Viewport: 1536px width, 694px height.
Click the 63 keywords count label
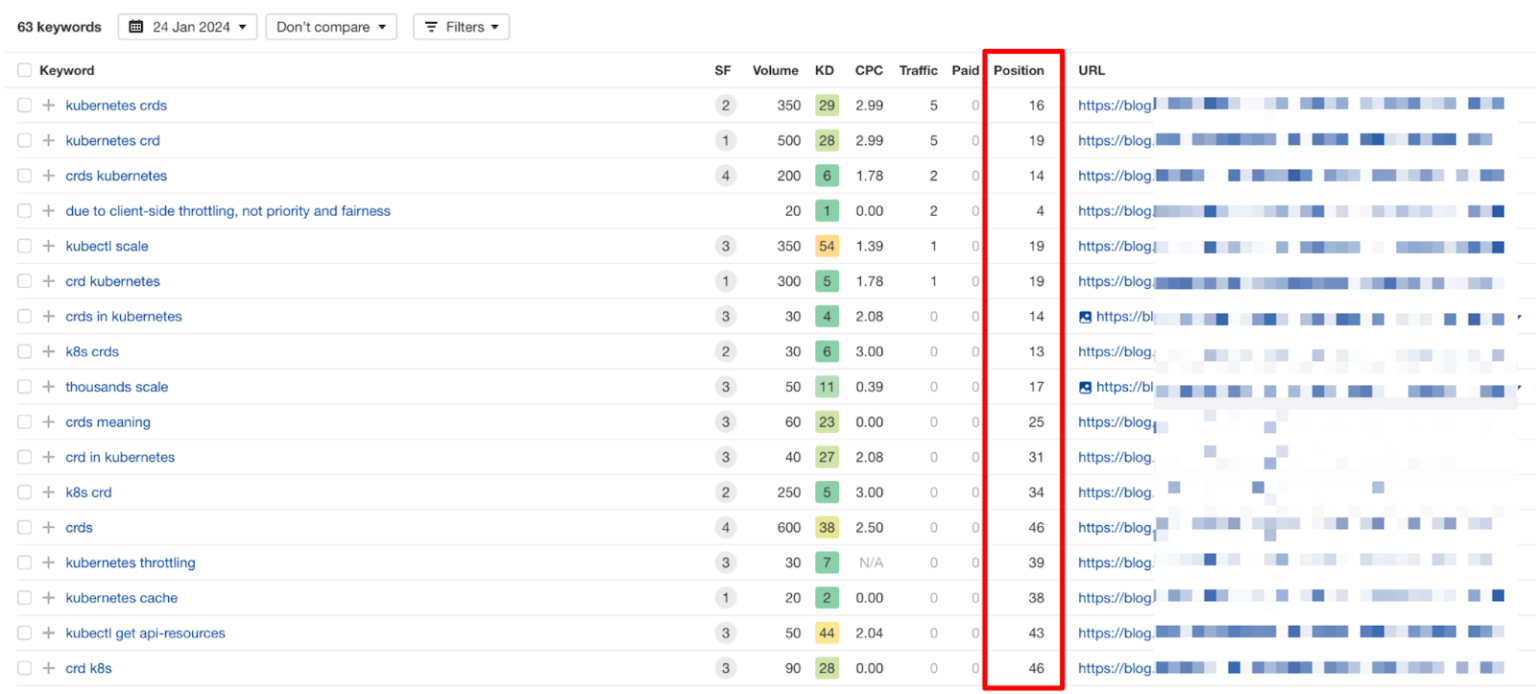59,27
